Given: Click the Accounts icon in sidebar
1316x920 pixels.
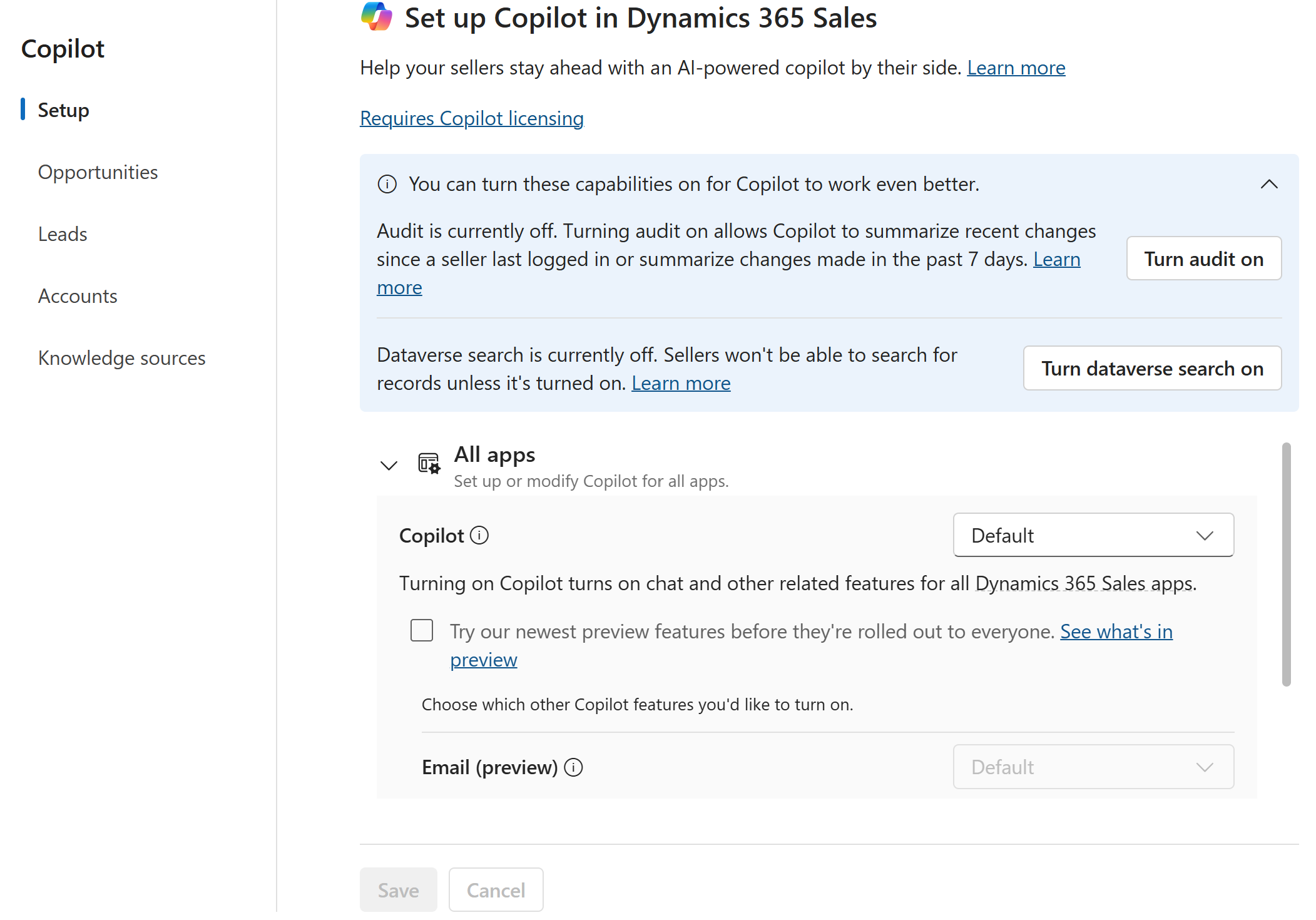Looking at the screenshot, I should pyautogui.click(x=77, y=295).
